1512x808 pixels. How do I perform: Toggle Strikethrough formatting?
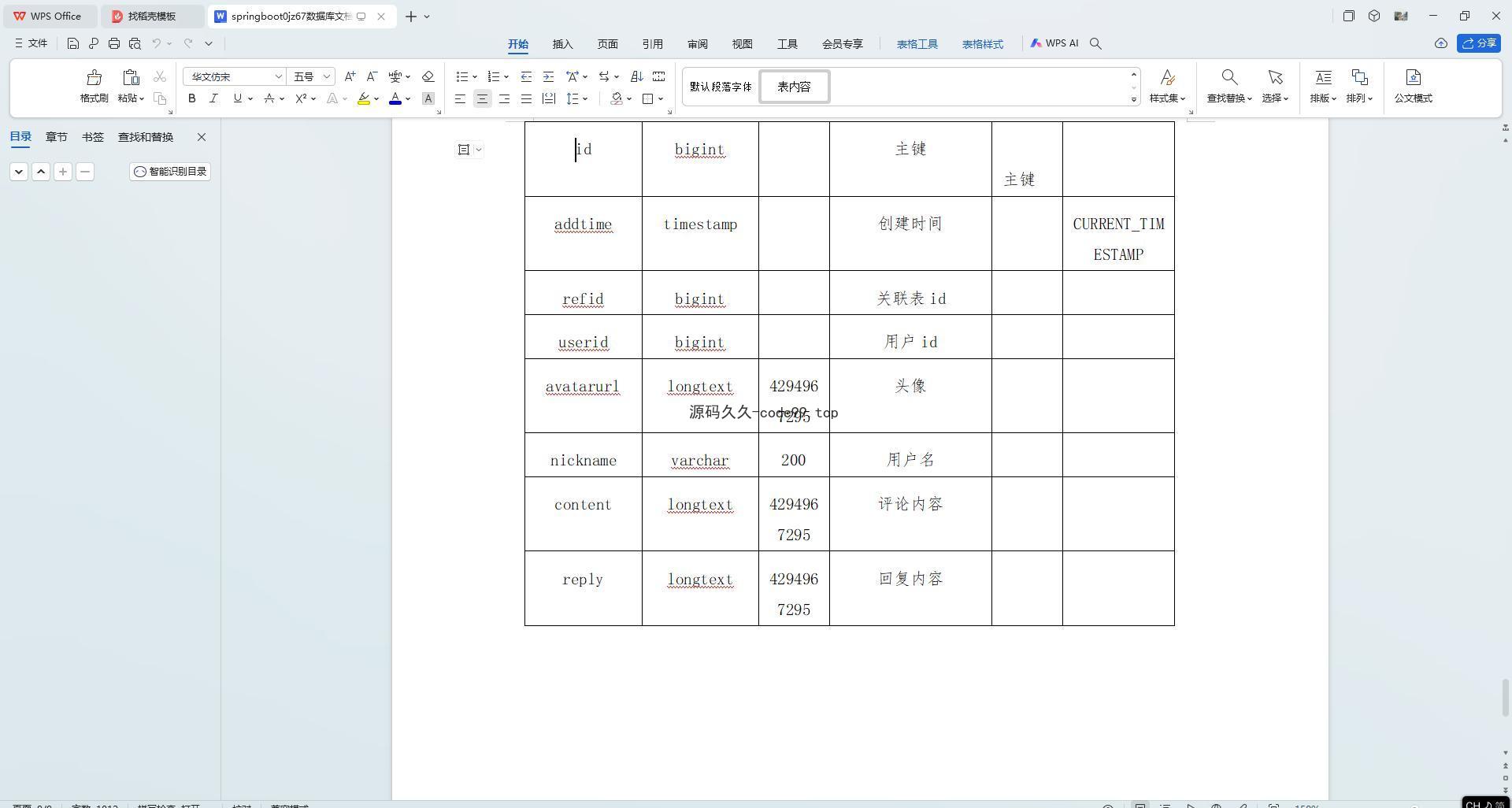pyautogui.click(x=269, y=98)
